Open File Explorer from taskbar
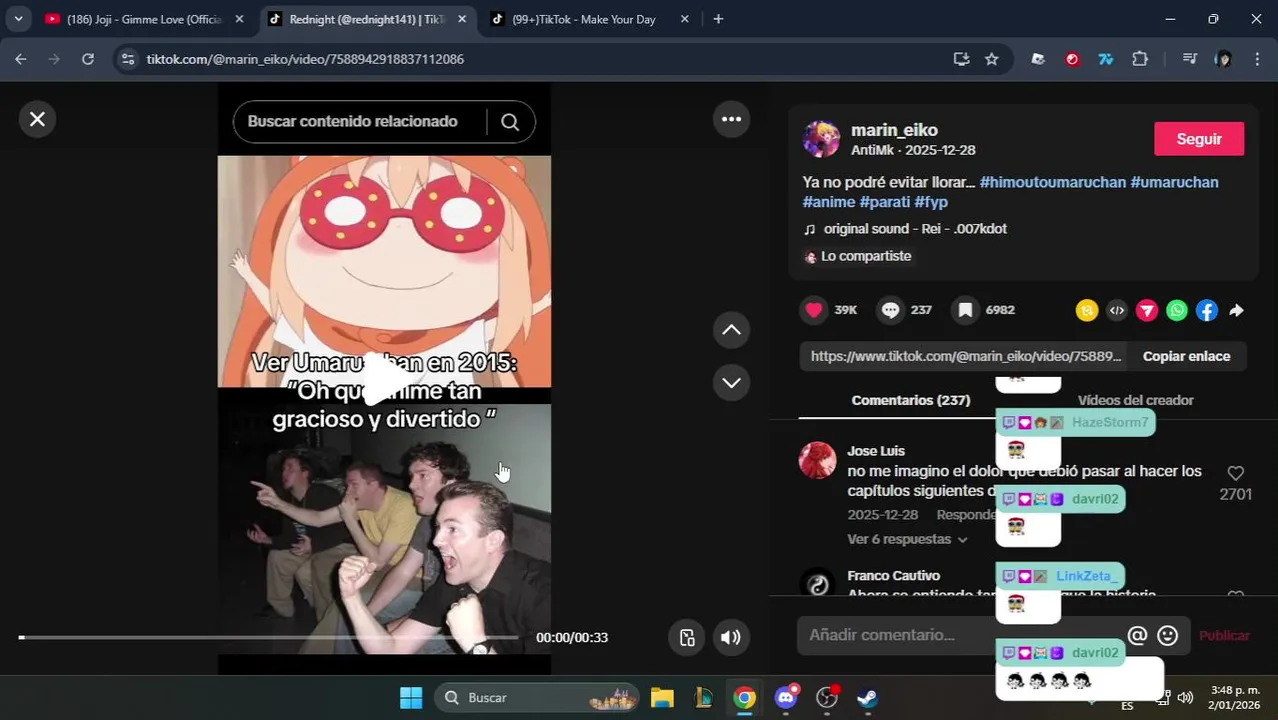 (x=662, y=698)
